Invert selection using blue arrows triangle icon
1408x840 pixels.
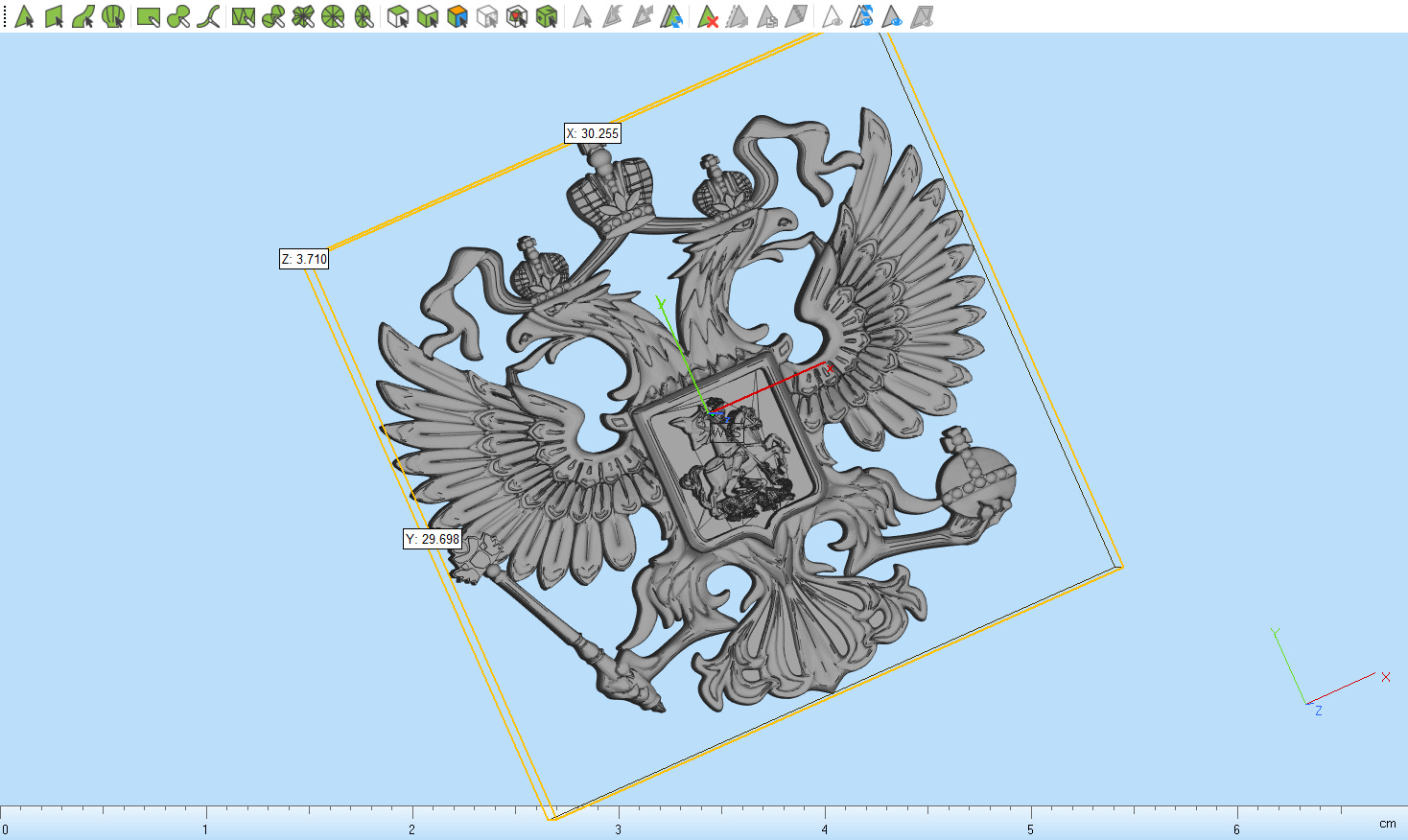[672, 16]
